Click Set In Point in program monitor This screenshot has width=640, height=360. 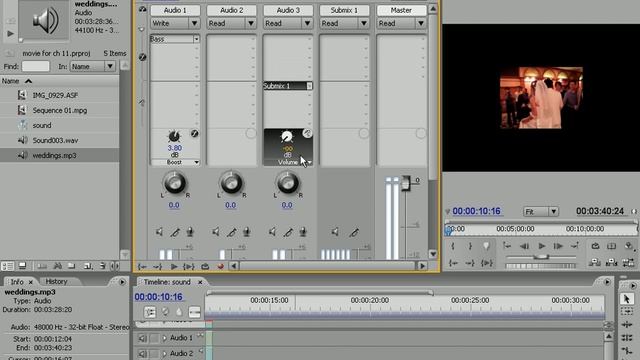453,246
